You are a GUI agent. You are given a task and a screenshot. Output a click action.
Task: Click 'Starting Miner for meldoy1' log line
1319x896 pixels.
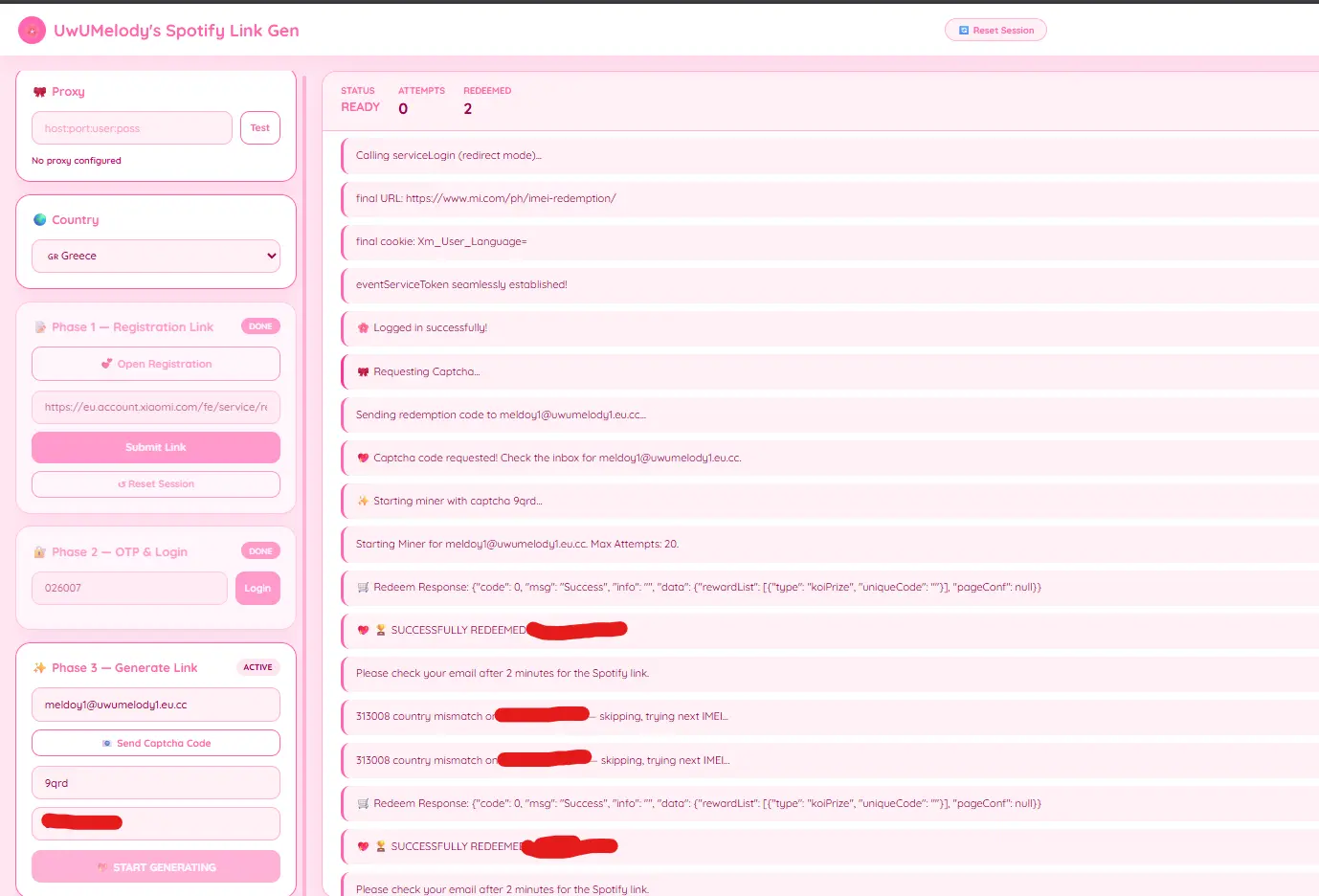click(830, 544)
